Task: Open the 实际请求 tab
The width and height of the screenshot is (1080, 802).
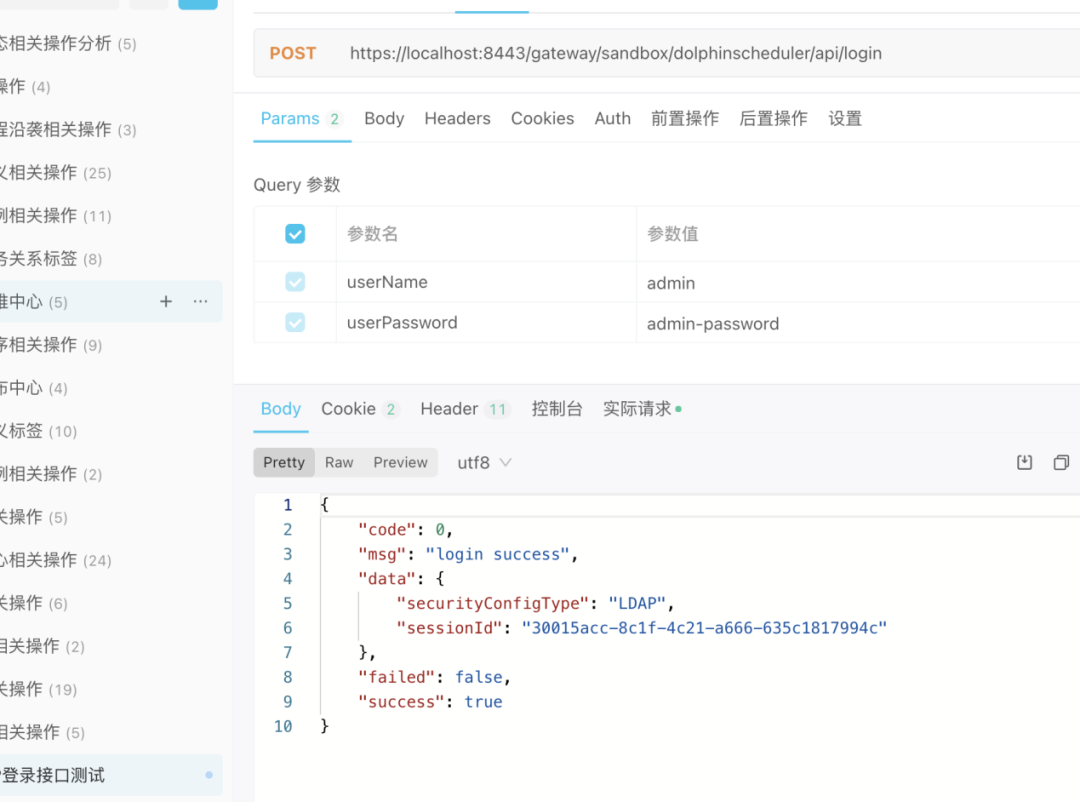Action: click(x=642, y=409)
